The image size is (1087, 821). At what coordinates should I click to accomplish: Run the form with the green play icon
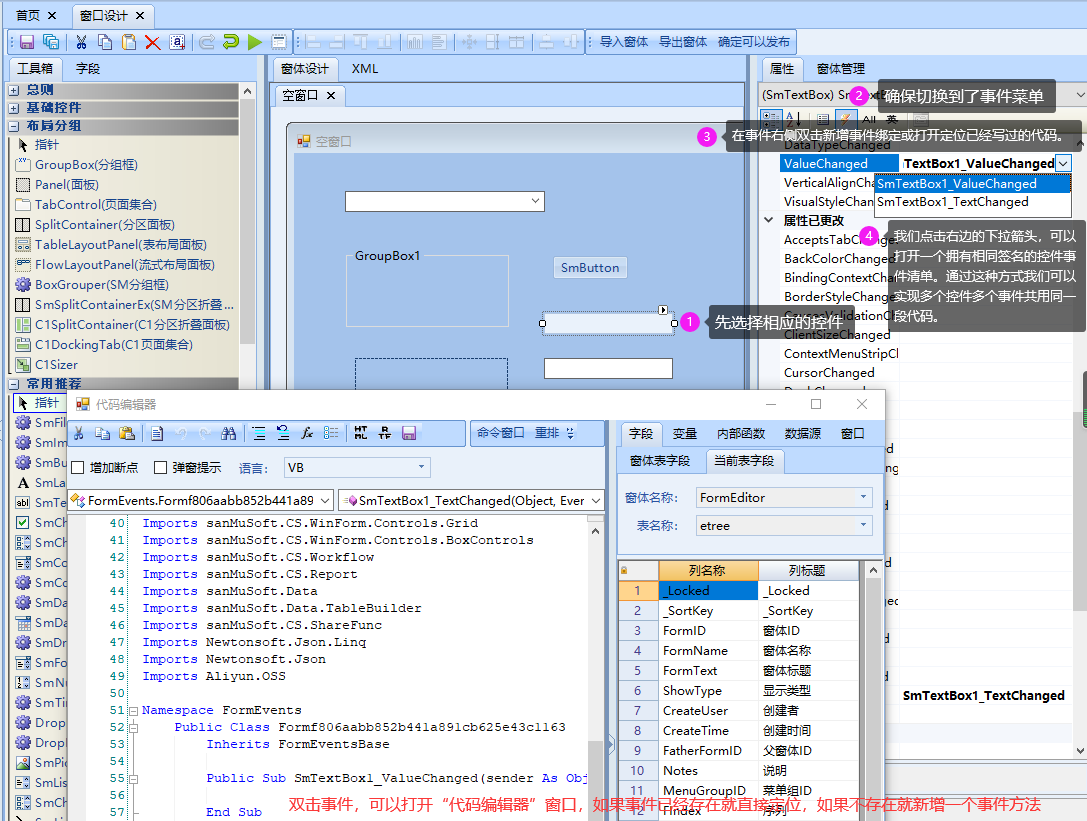(x=254, y=42)
